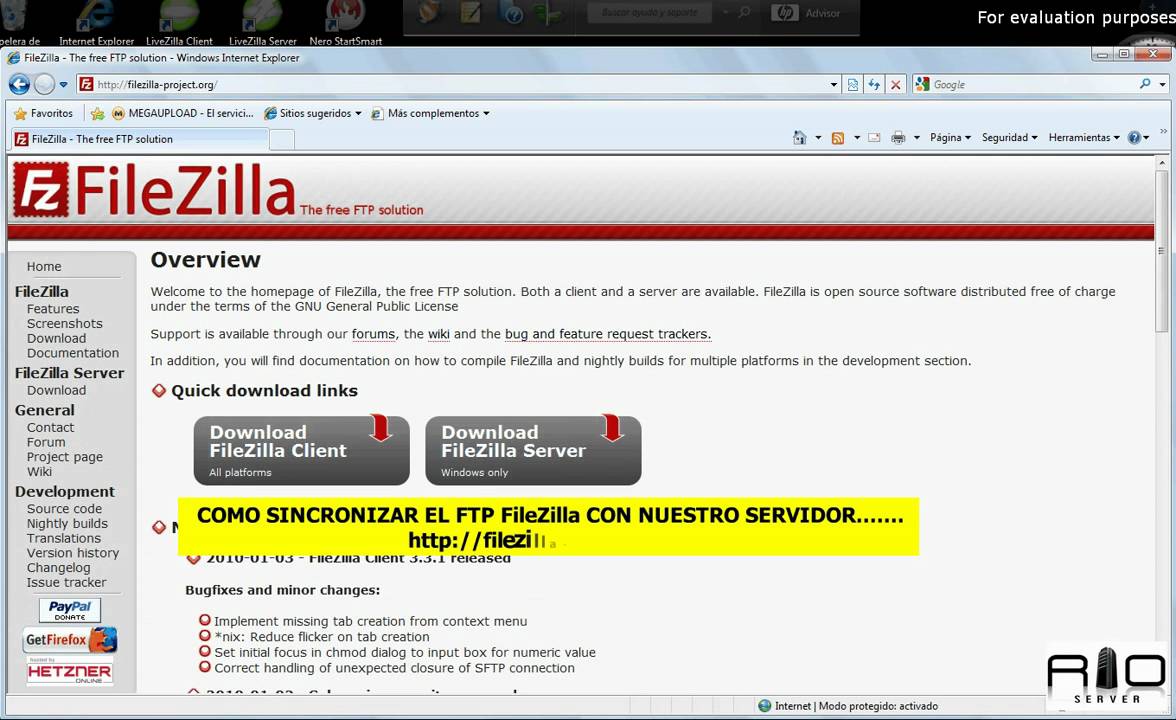Click the page vertical scrollbar thumb
Viewport: 1176px width, 720px height.
[1162, 250]
